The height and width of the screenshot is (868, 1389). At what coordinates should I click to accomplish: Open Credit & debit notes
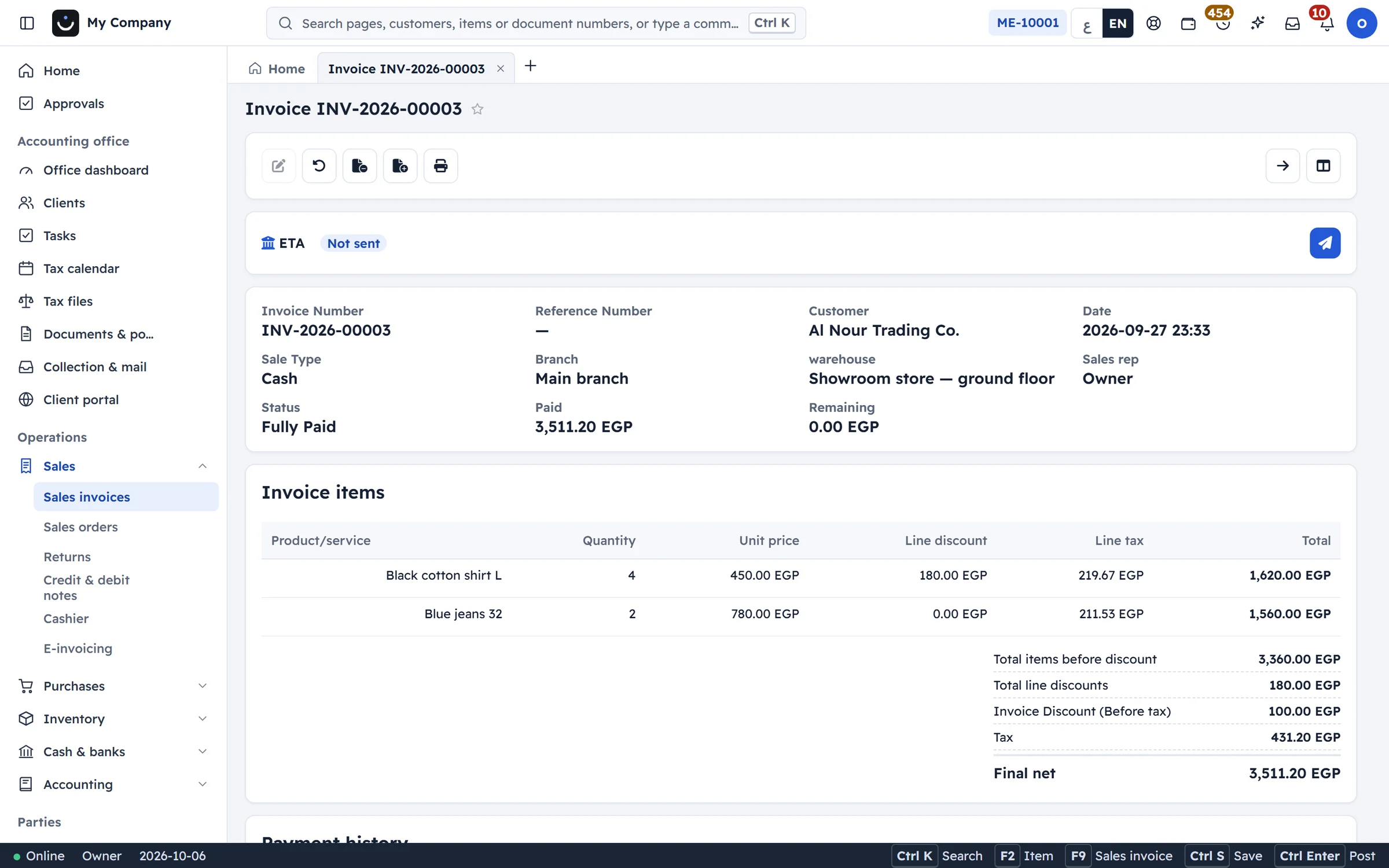click(x=87, y=587)
